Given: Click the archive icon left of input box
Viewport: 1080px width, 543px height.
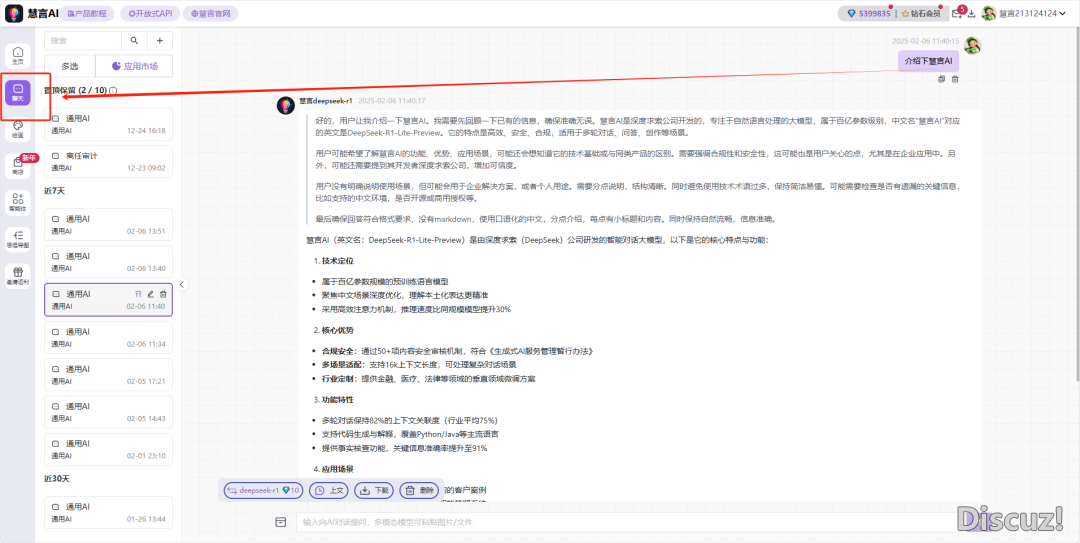Looking at the screenshot, I should tap(280, 522).
